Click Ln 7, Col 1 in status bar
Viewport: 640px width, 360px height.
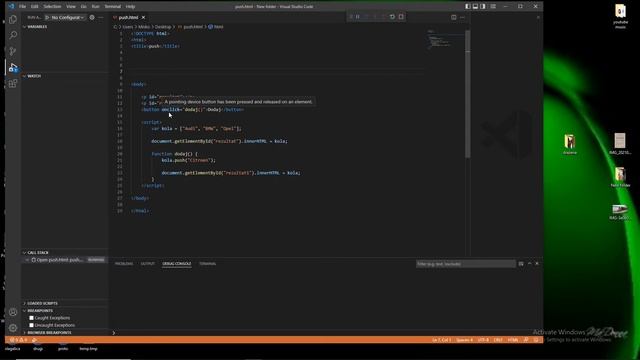[x=441, y=340]
